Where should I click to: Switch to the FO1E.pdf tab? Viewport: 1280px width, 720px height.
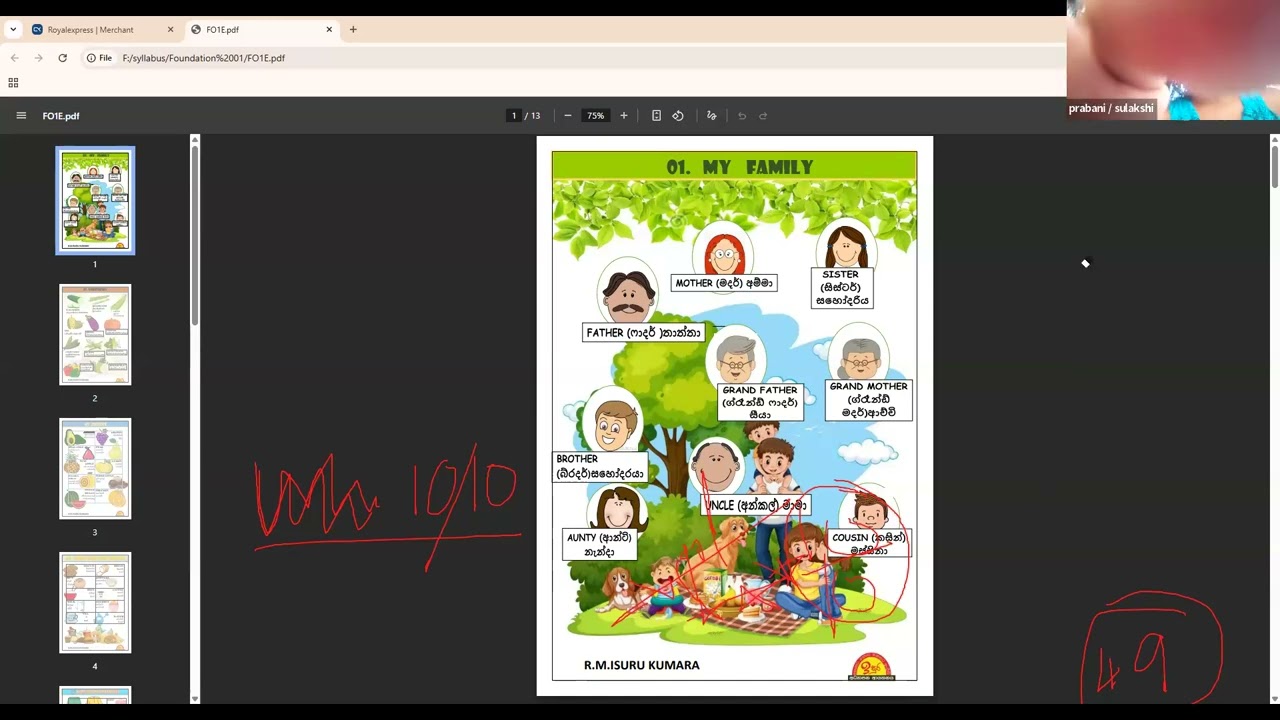[x=262, y=30]
